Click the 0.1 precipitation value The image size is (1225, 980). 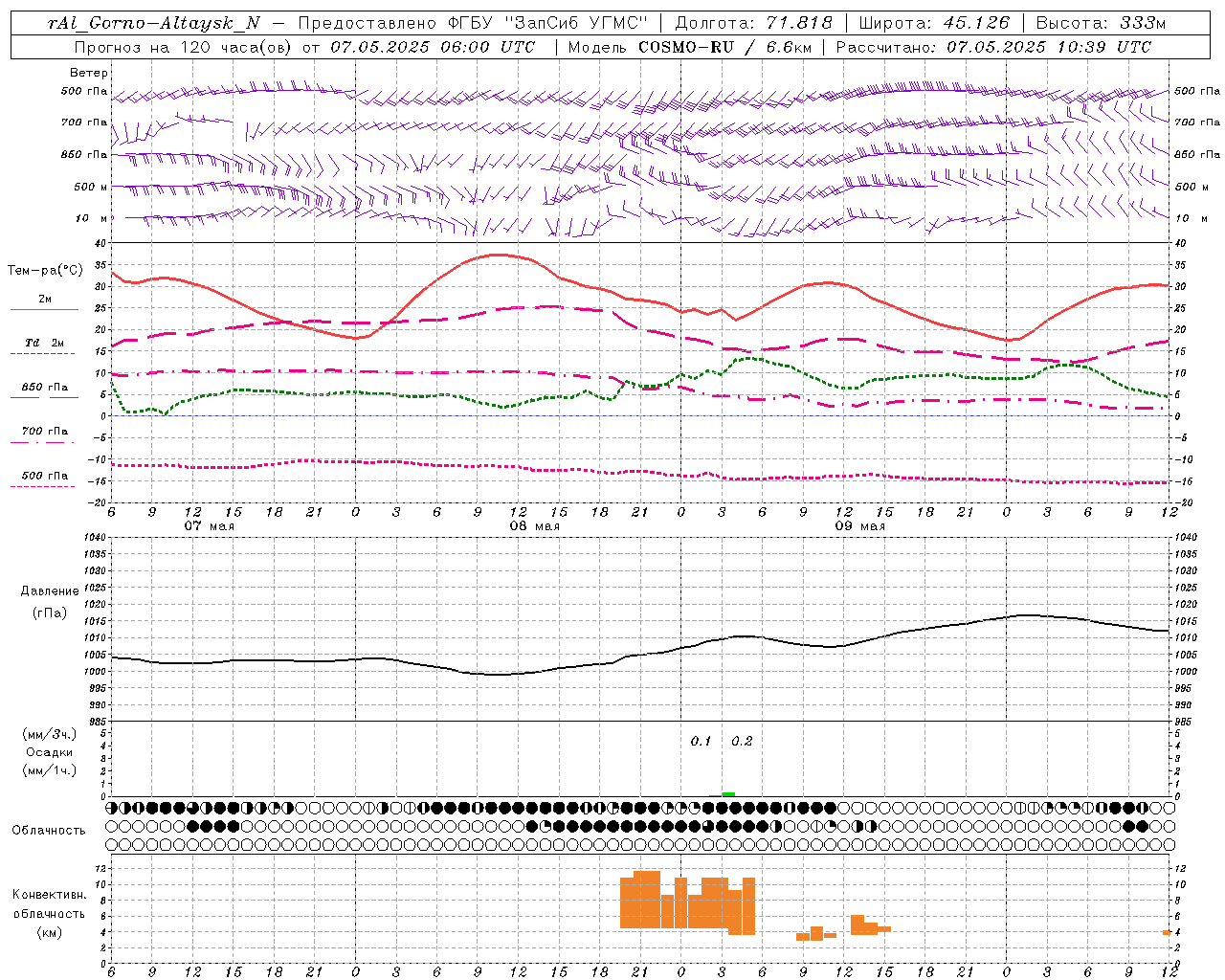pyautogui.click(x=701, y=742)
